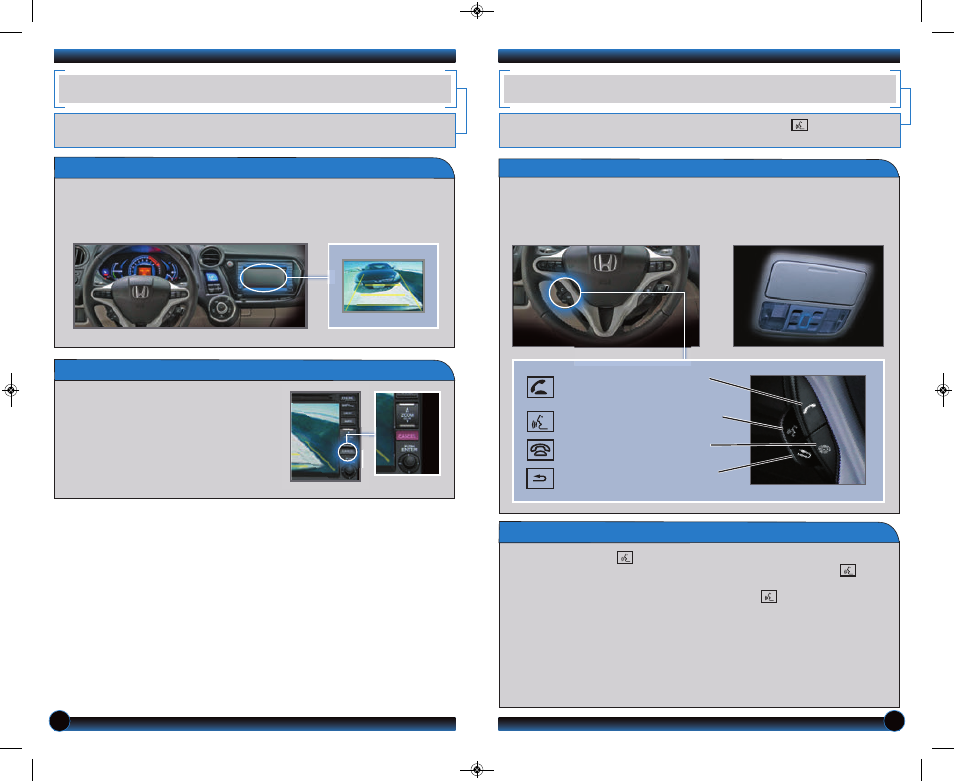Click the leftmost talk icon in bottom right panel
954x781 pixels.
pyautogui.click(x=625, y=558)
